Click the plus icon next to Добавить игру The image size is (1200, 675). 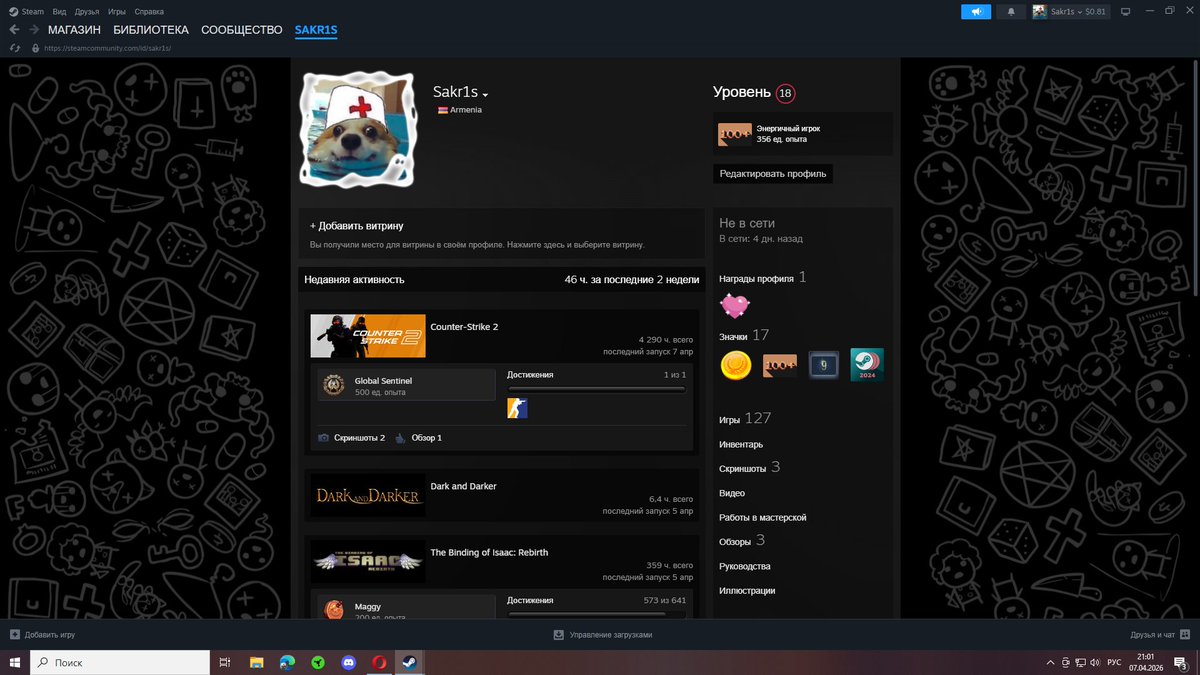click(14, 634)
